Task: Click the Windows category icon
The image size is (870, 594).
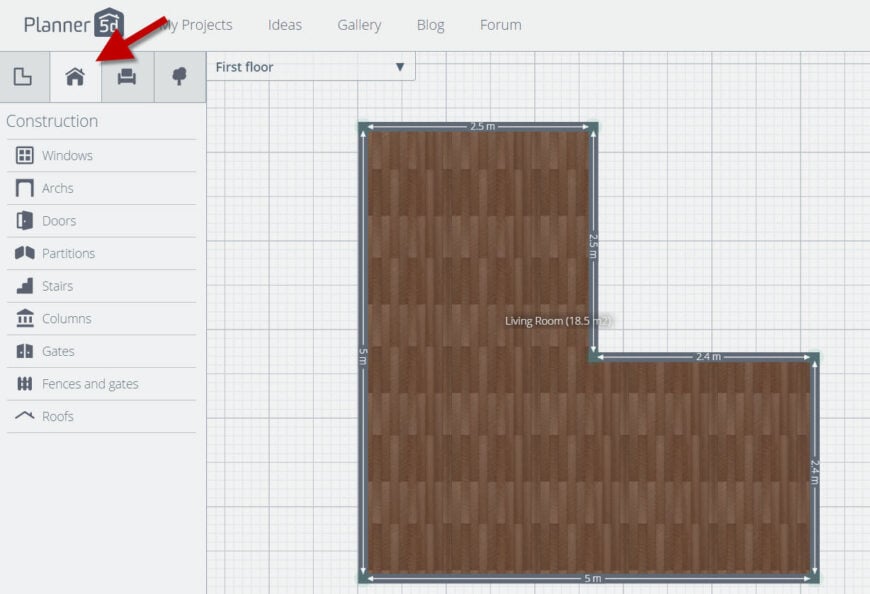Action: (x=24, y=155)
